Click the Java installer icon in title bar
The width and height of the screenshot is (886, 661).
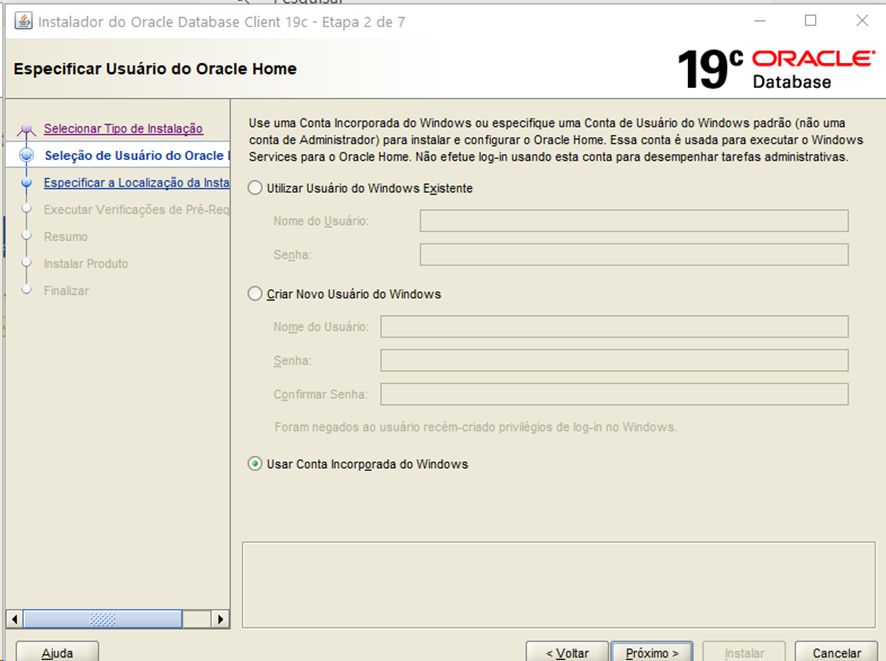(x=23, y=21)
